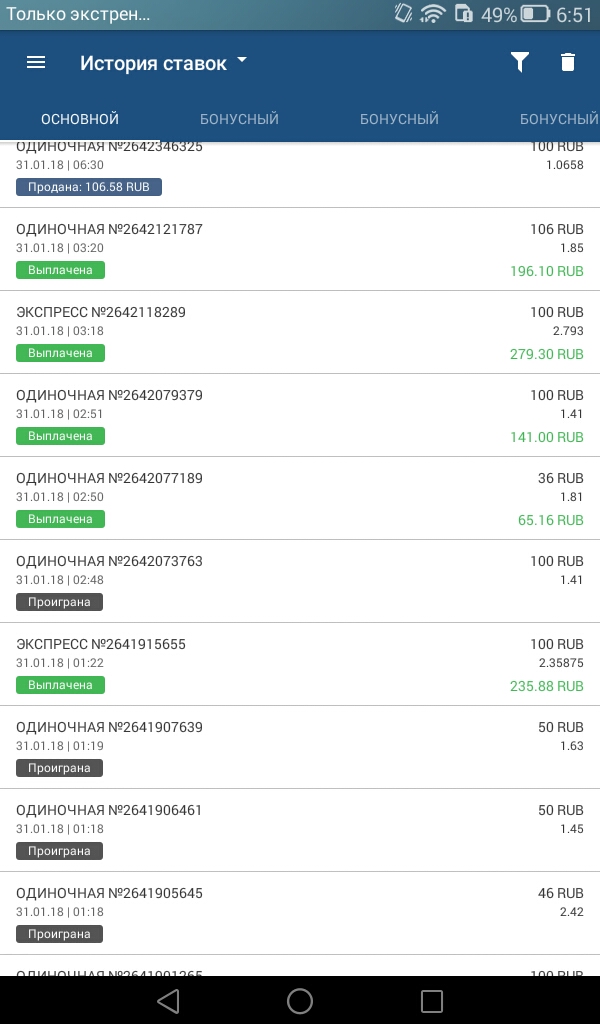
Task: Tap the battery status icon
Action: (x=535, y=14)
